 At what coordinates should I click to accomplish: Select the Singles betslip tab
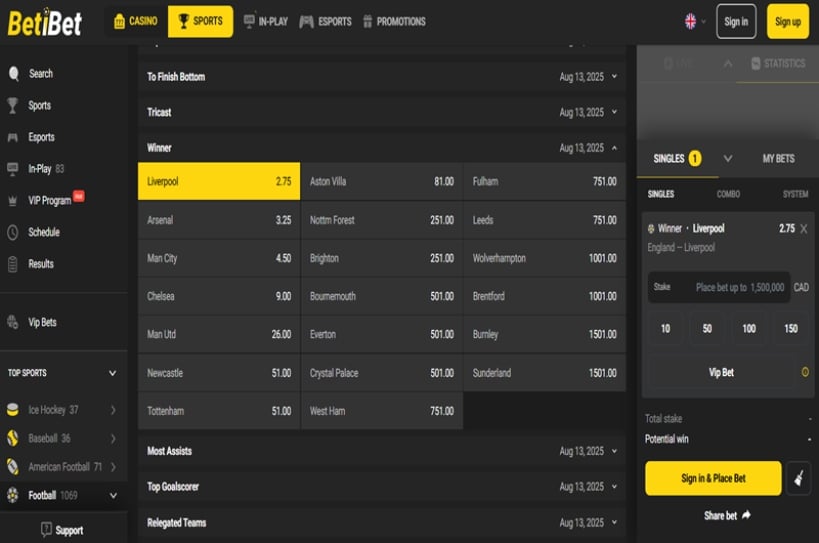[x=677, y=159]
